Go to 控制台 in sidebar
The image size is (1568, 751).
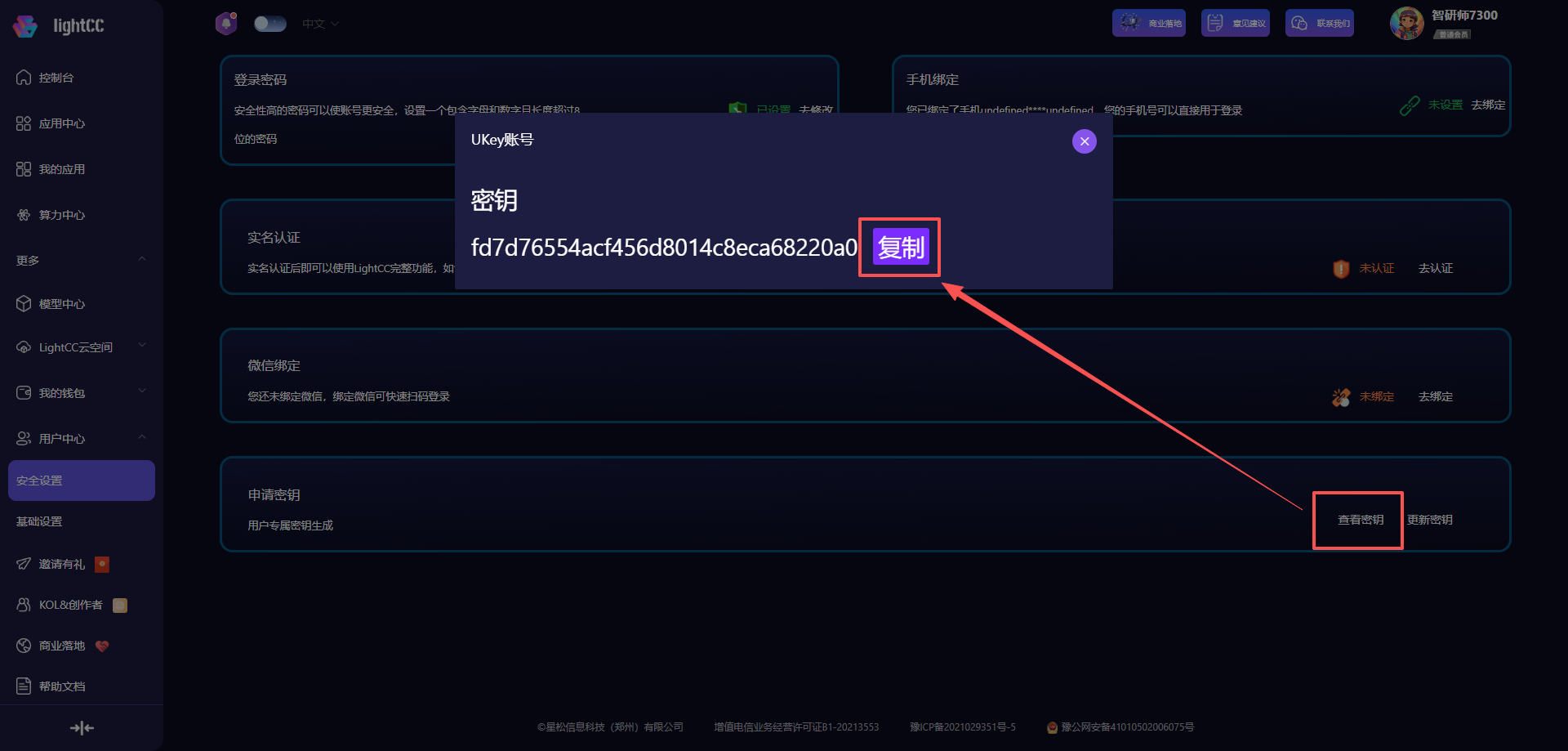56,78
